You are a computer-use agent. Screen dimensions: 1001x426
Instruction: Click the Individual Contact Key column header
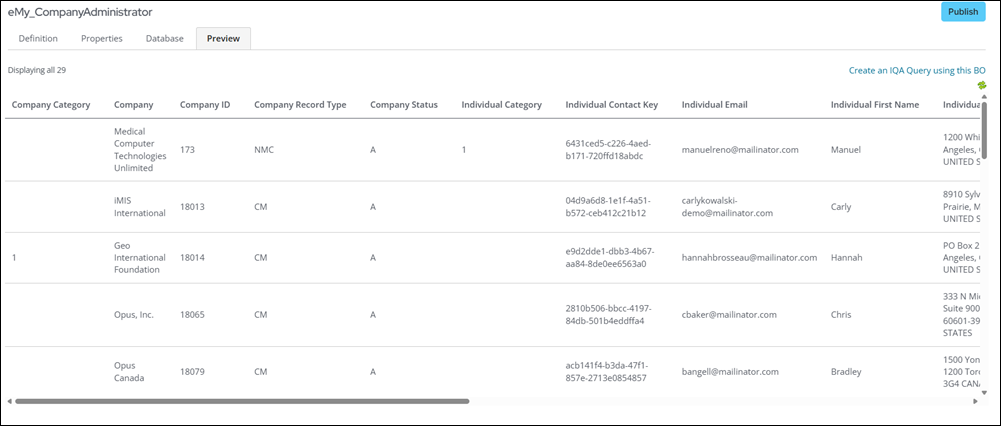coord(611,105)
